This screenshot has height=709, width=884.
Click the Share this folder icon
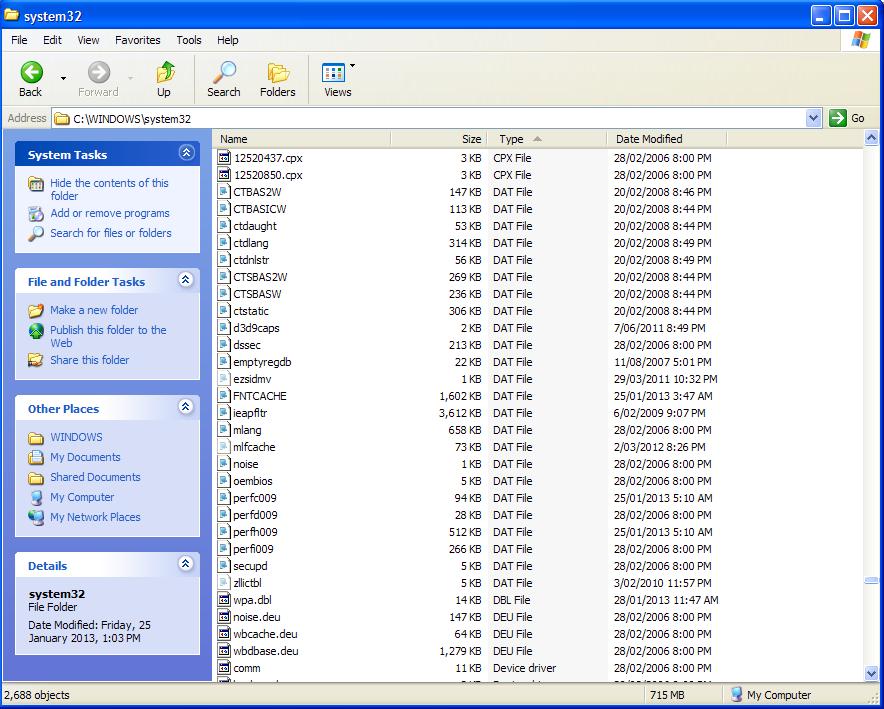36,360
